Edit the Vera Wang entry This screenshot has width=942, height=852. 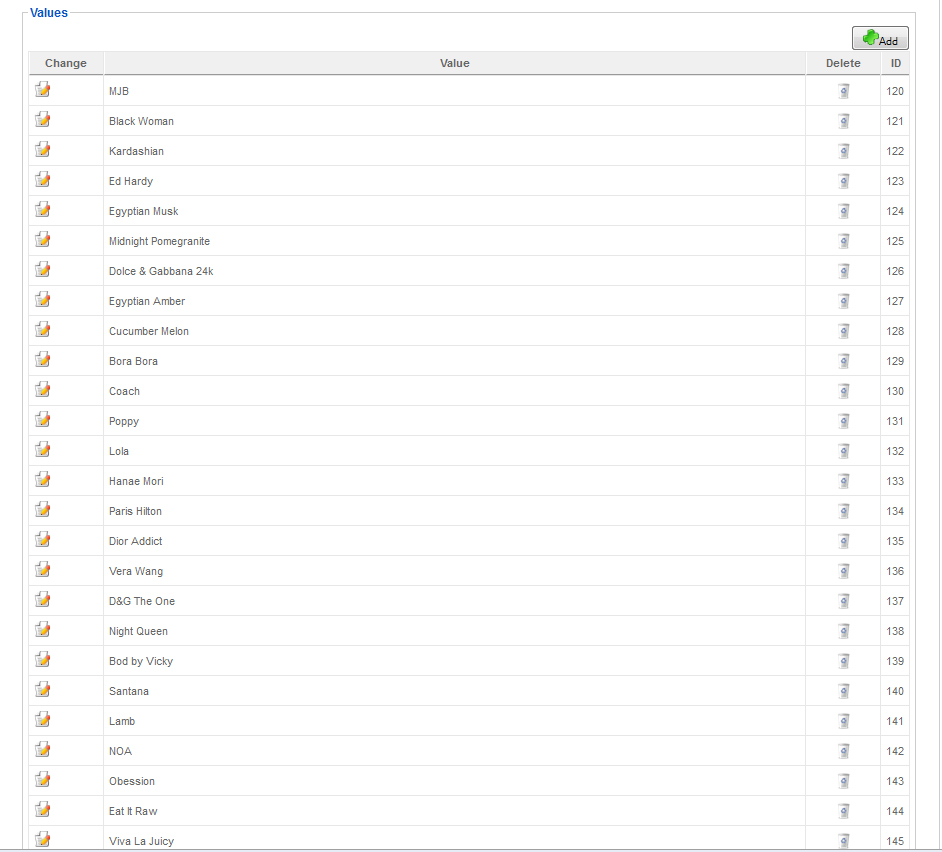pyautogui.click(x=43, y=570)
